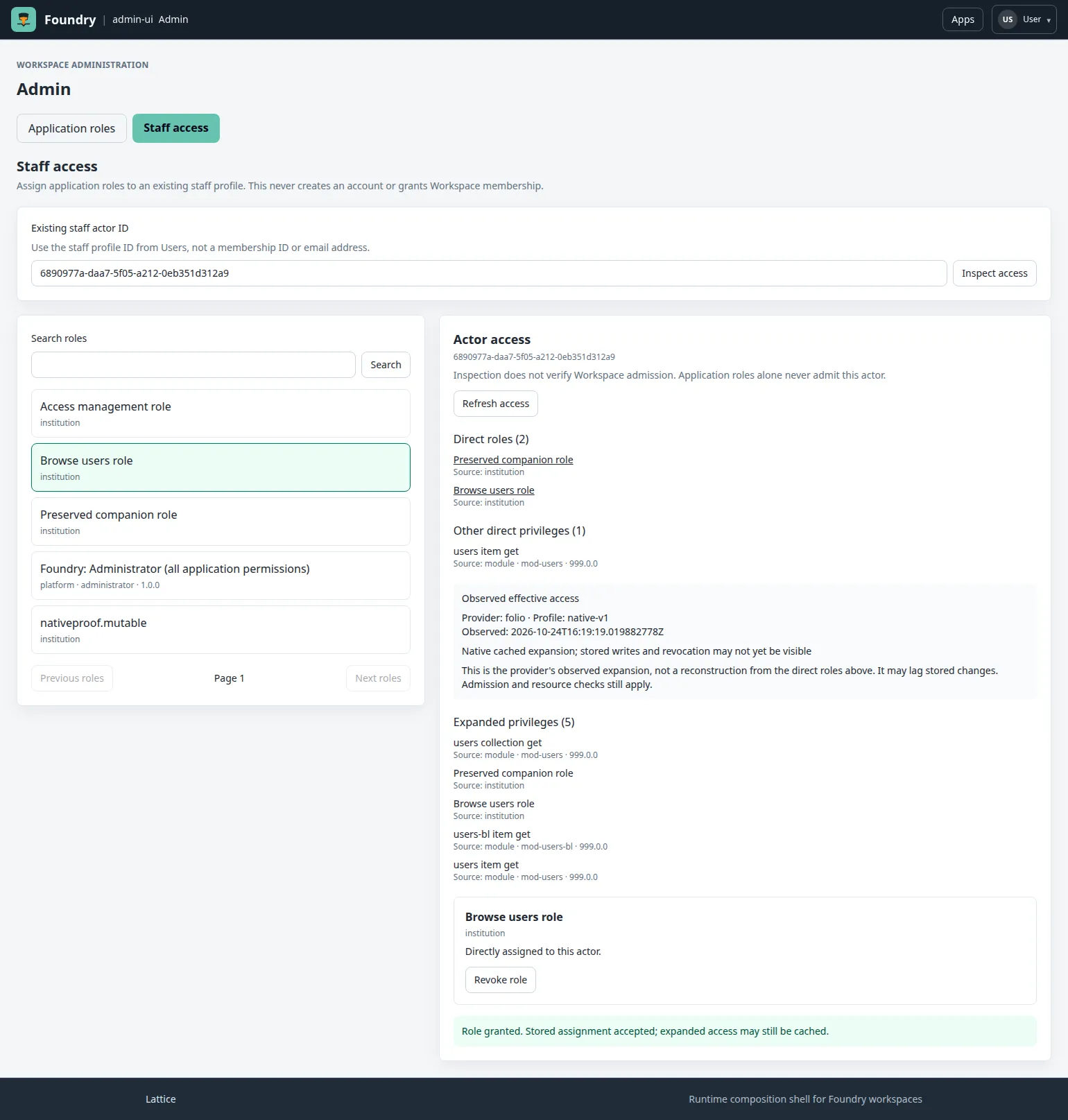Screen dimensions: 1068x1120
Task: Click 'Direct roles (2)' heading
Action: coord(491,439)
